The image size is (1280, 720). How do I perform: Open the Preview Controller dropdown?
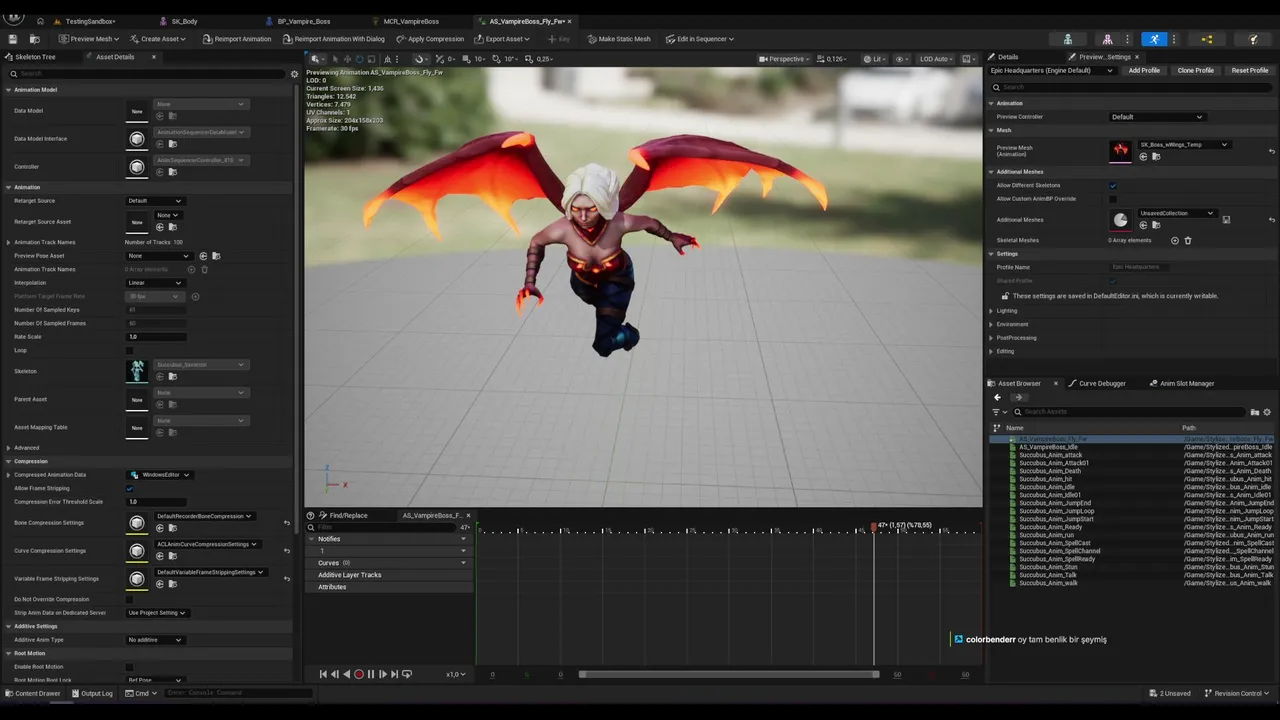[1157, 117]
